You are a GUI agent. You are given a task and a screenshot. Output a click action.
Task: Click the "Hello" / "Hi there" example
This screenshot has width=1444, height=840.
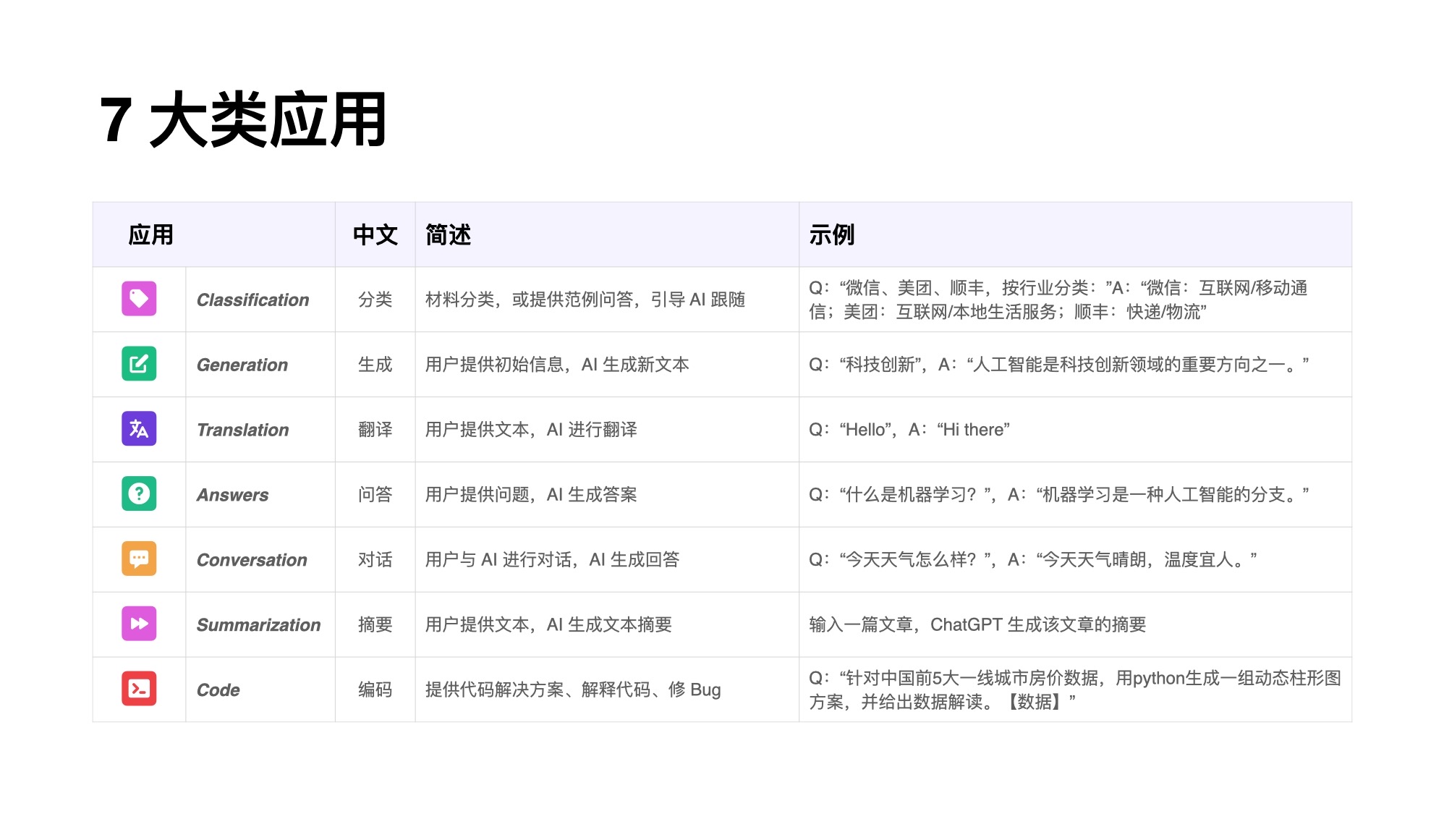click(909, 430)
